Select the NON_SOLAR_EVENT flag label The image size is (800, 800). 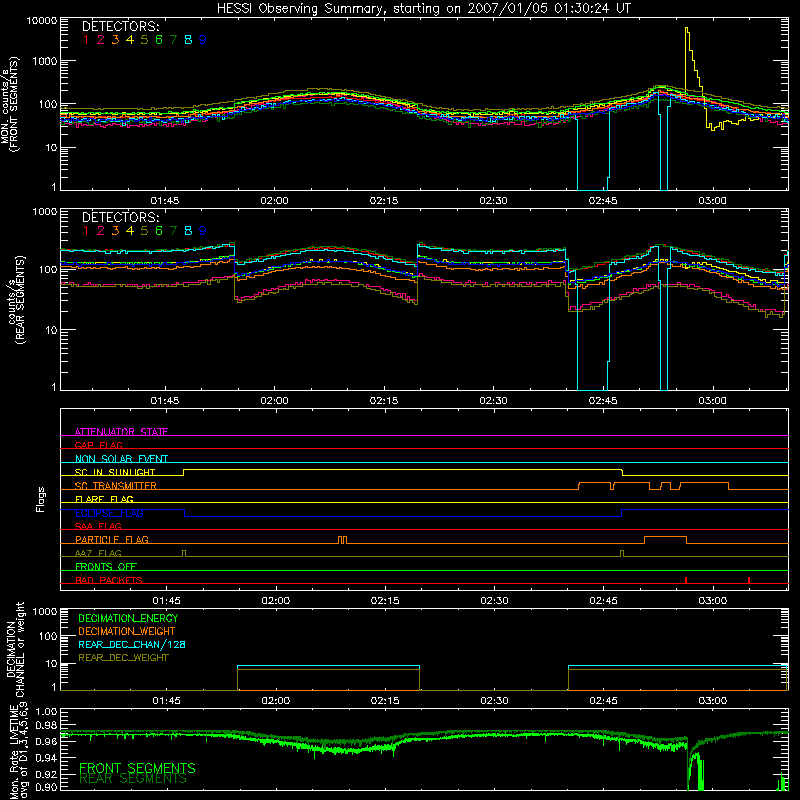[121, 459]
